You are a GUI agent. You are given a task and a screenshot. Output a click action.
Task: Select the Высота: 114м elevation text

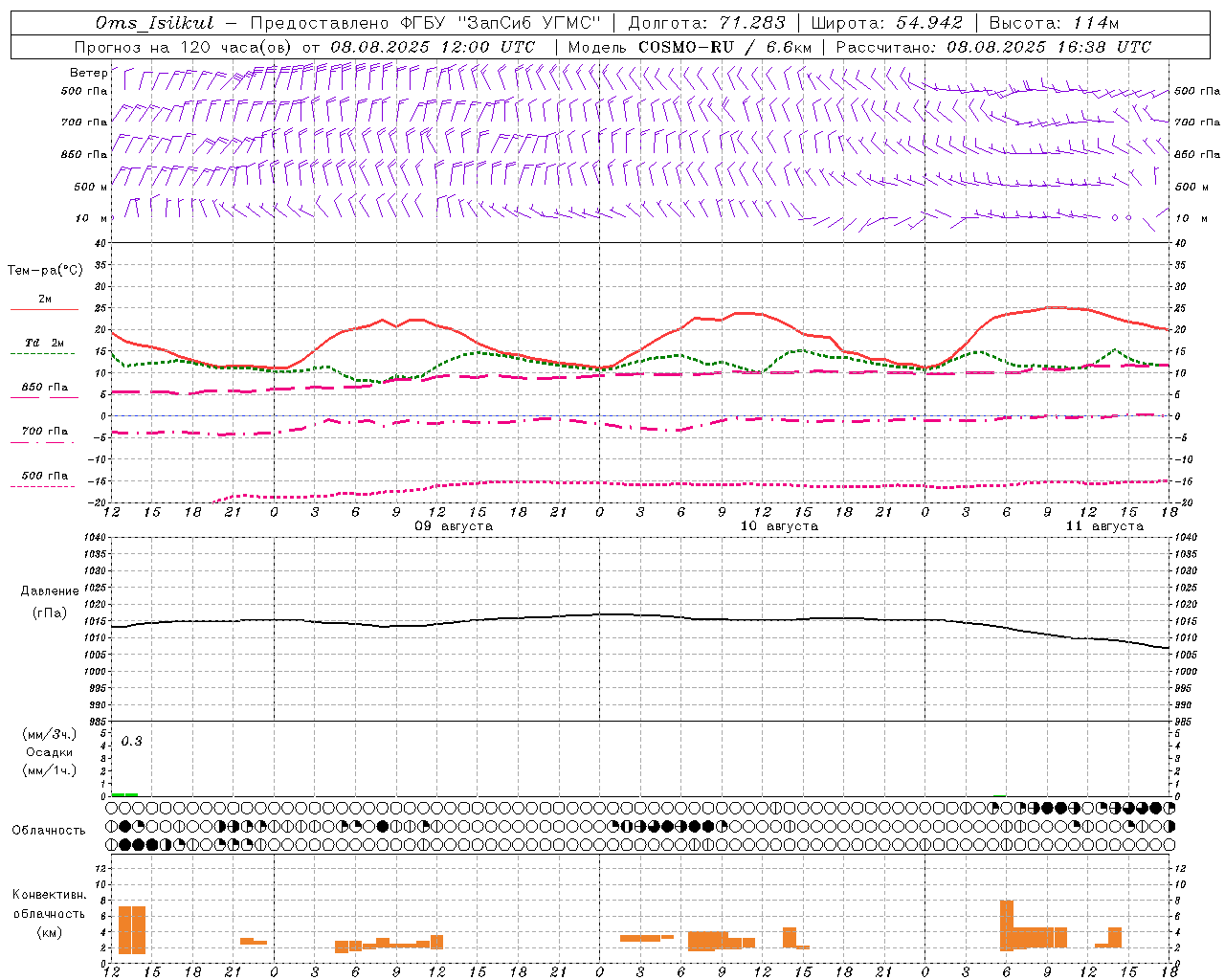point(1054,23)
